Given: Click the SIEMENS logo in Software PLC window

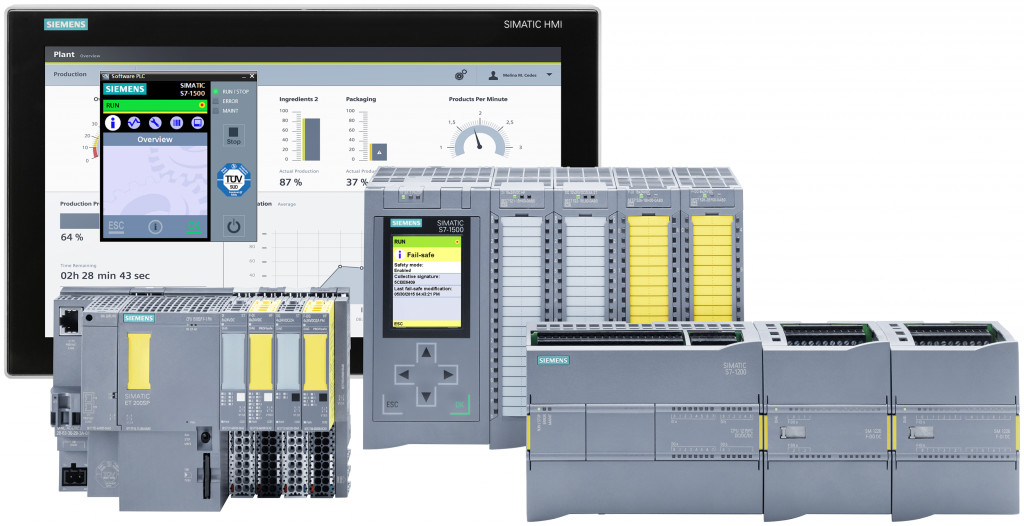Looking at the screenshot, I should (125, 89).
